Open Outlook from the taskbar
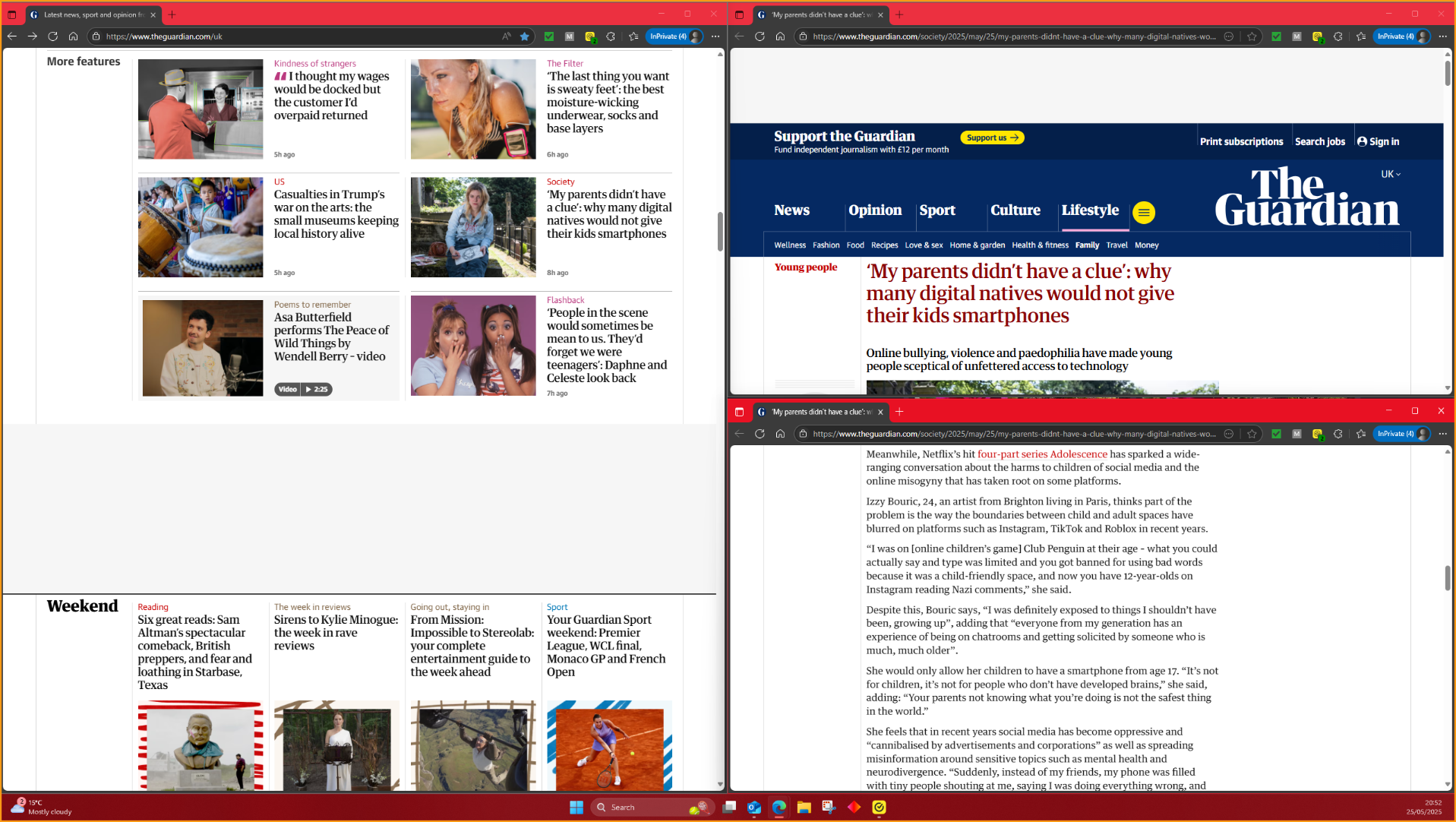 pyautogui.click(x=753, y=807)
